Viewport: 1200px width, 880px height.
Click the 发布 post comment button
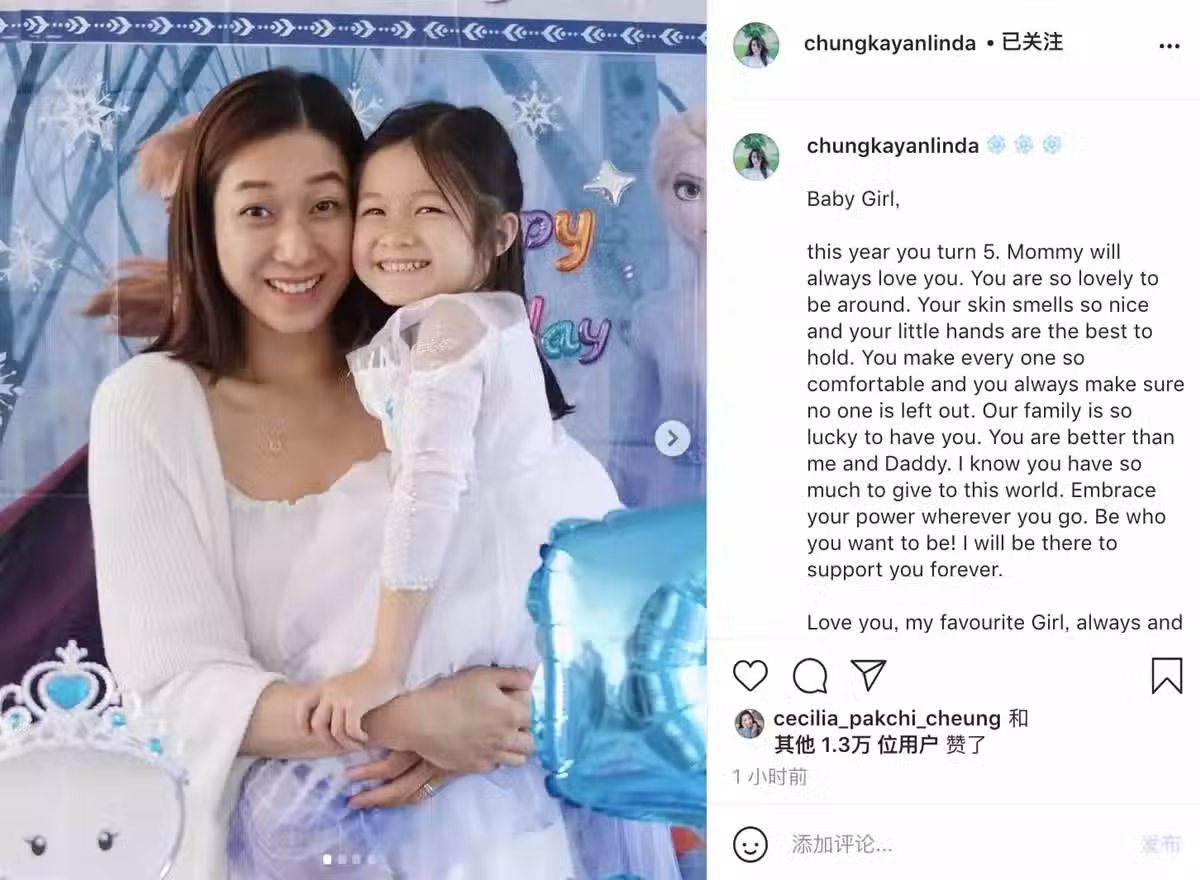(x=1160, y=845)
